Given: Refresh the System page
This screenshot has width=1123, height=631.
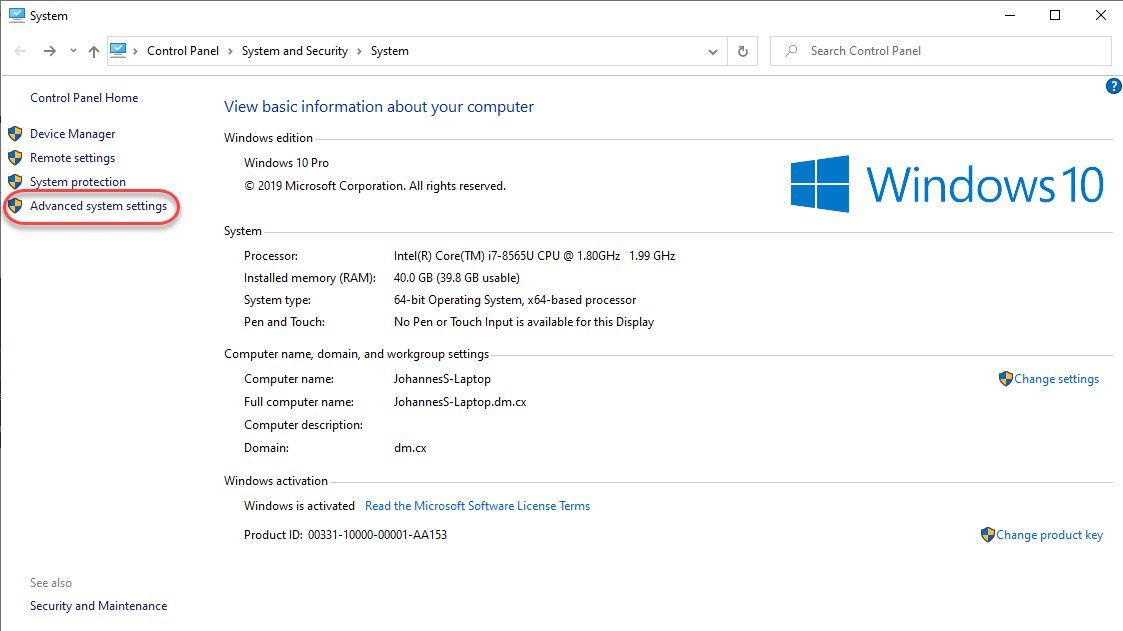Looking at the screenshot, I should point(743,52).
